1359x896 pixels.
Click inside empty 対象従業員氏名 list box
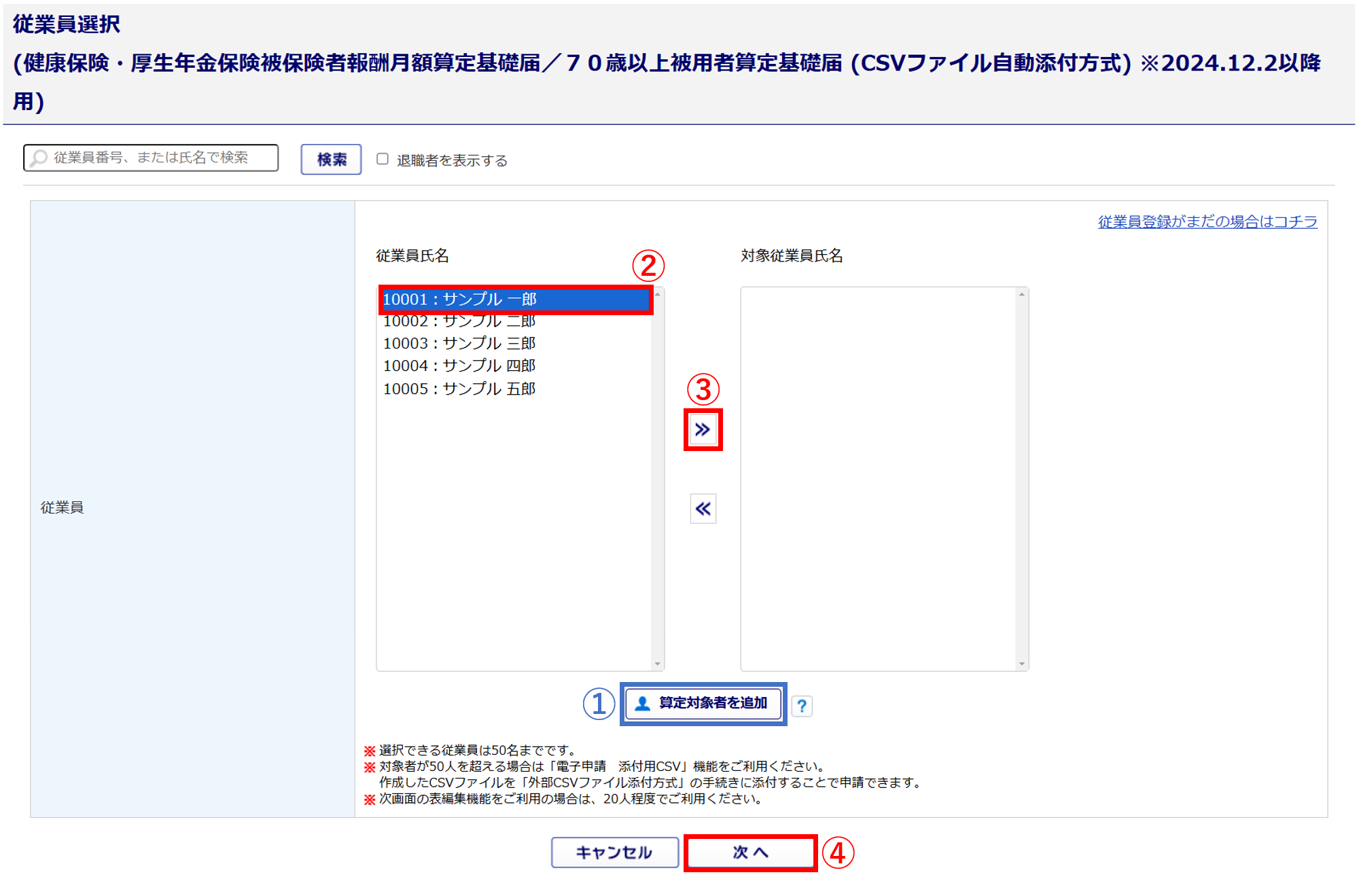point(879,476)
